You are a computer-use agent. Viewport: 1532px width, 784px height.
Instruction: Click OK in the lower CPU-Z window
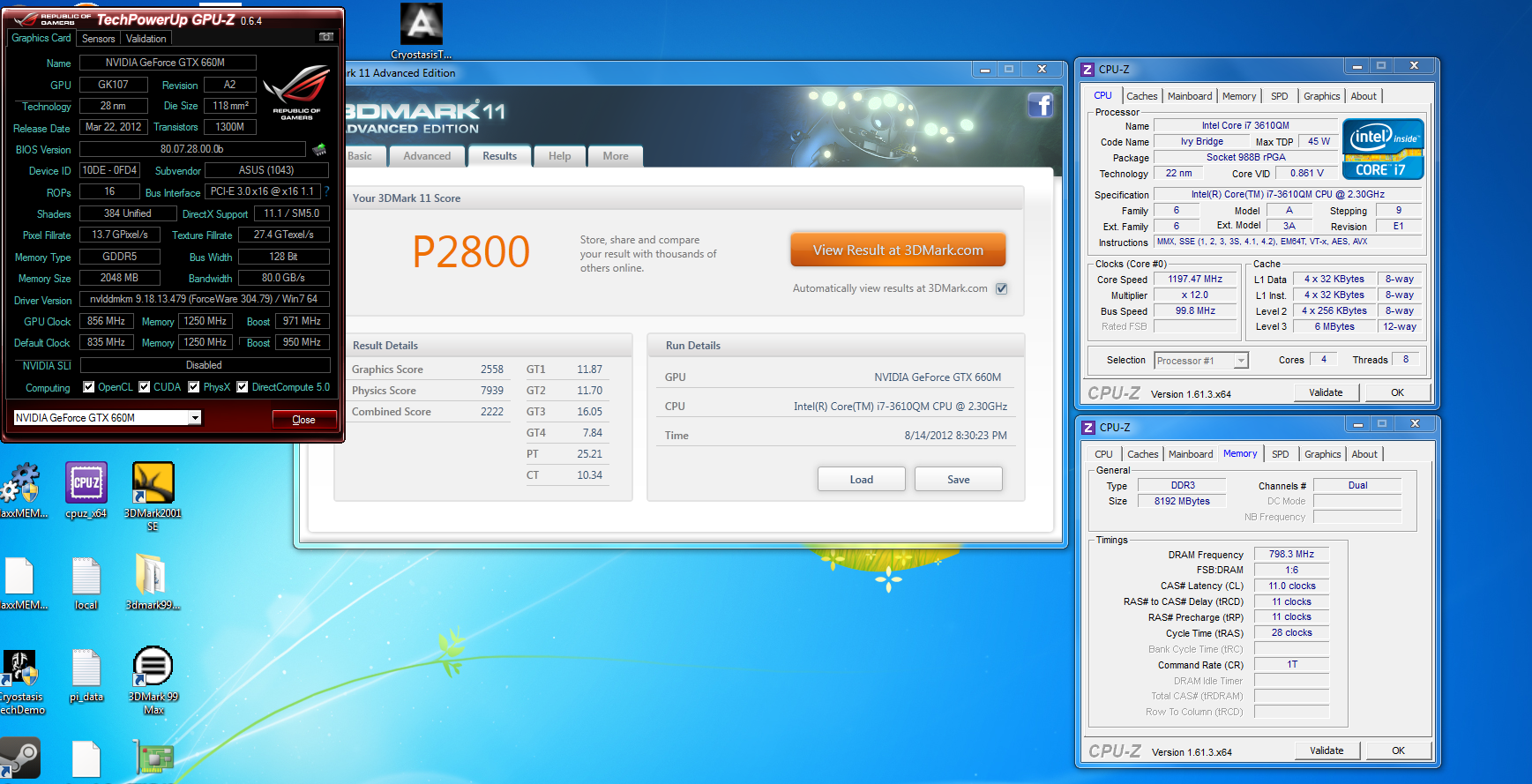pyautogui.click(x=1399, y=750)
